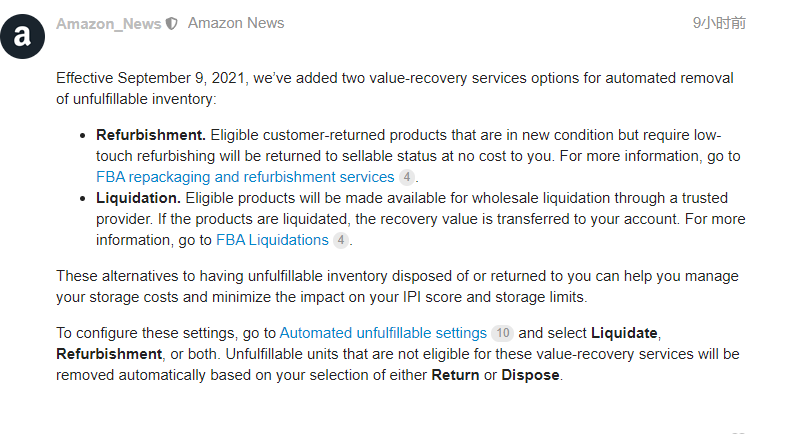Open the FBA Liquidations link

tap(272, 240)
